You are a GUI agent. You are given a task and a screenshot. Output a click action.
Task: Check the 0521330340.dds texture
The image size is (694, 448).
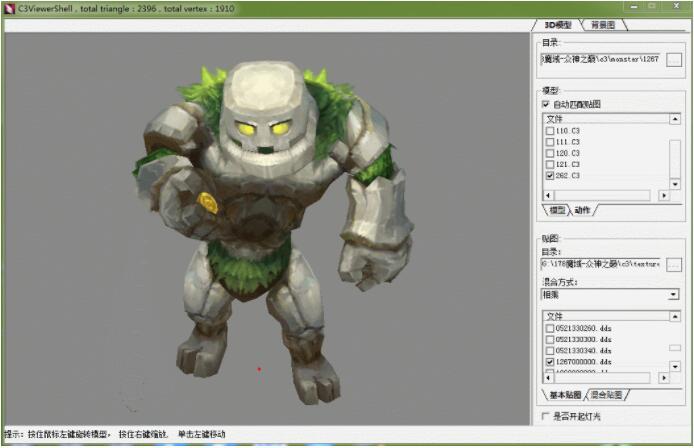click(550, 351)
